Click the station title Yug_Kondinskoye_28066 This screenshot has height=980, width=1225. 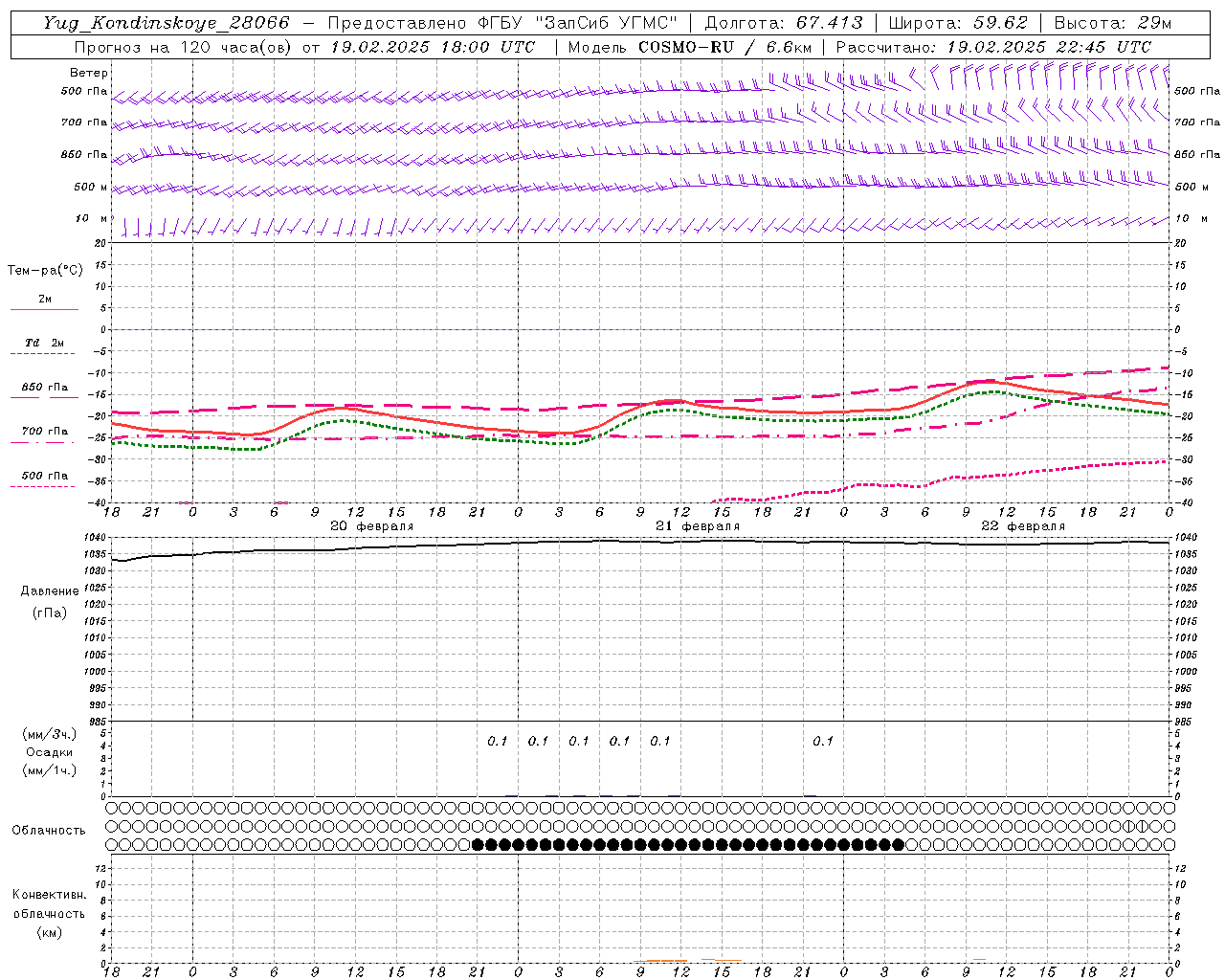tap(167, 23)
